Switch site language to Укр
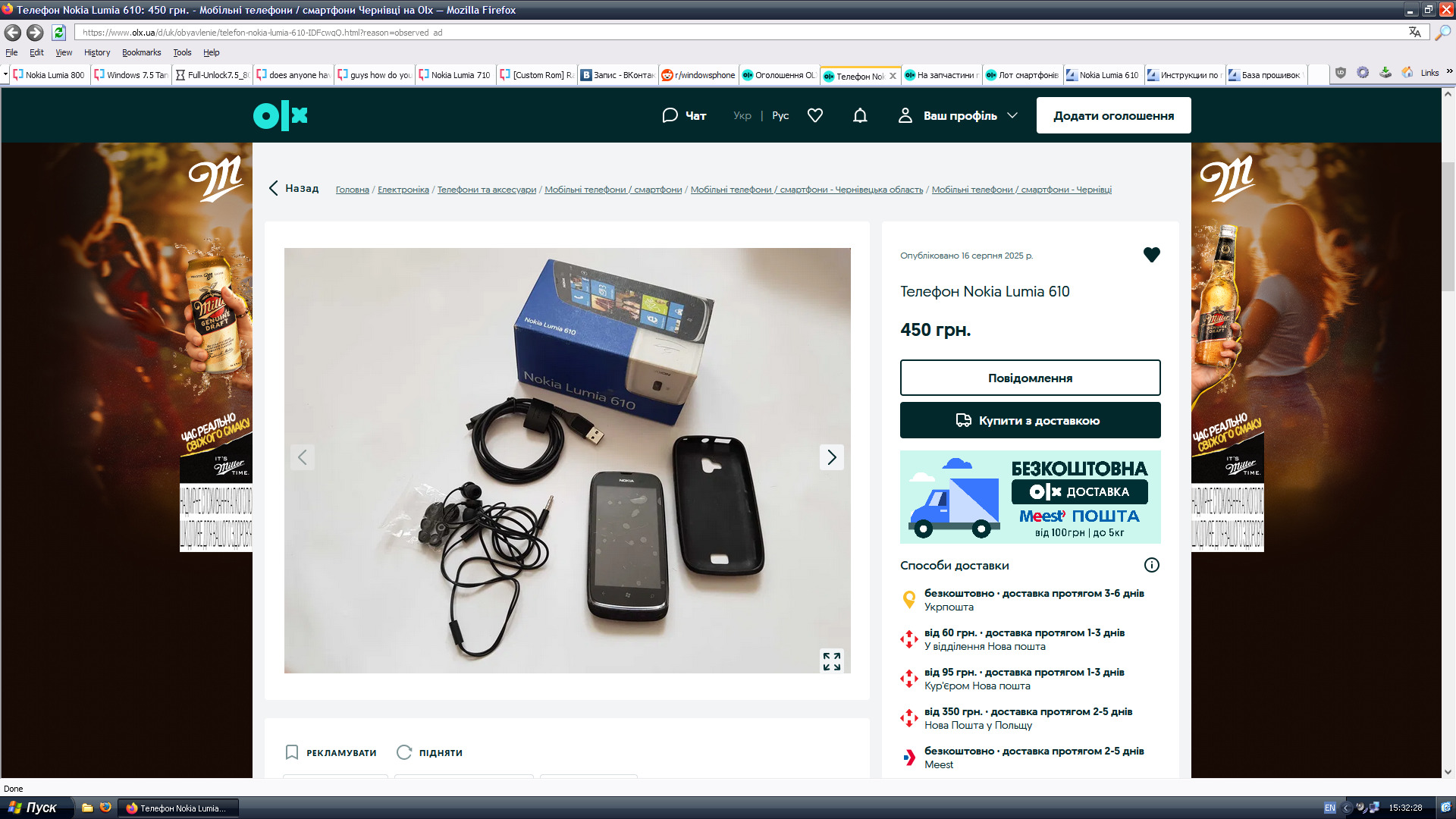This screenshot has width=1456, height=819. point(742,115)
